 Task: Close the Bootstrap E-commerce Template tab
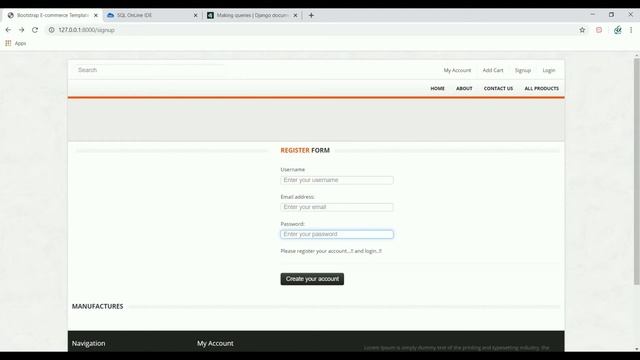pyautogui.click(x=96, y=15)
